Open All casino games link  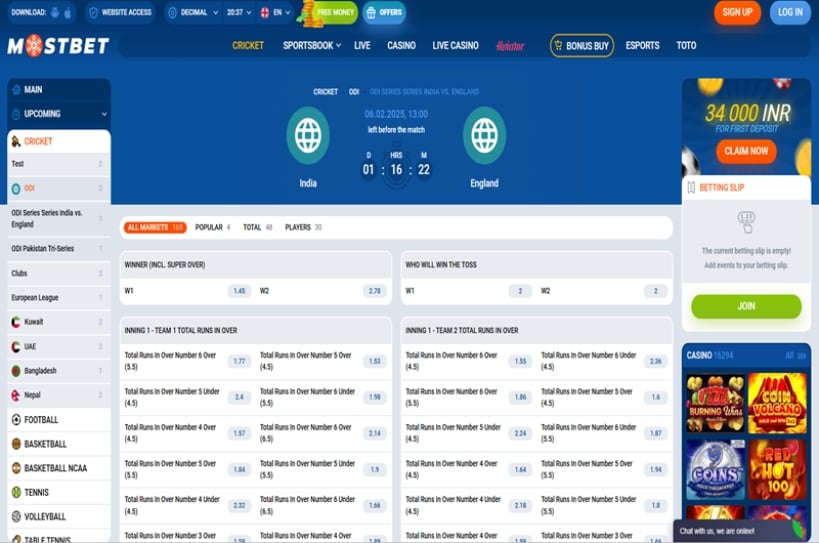point(795,356)
